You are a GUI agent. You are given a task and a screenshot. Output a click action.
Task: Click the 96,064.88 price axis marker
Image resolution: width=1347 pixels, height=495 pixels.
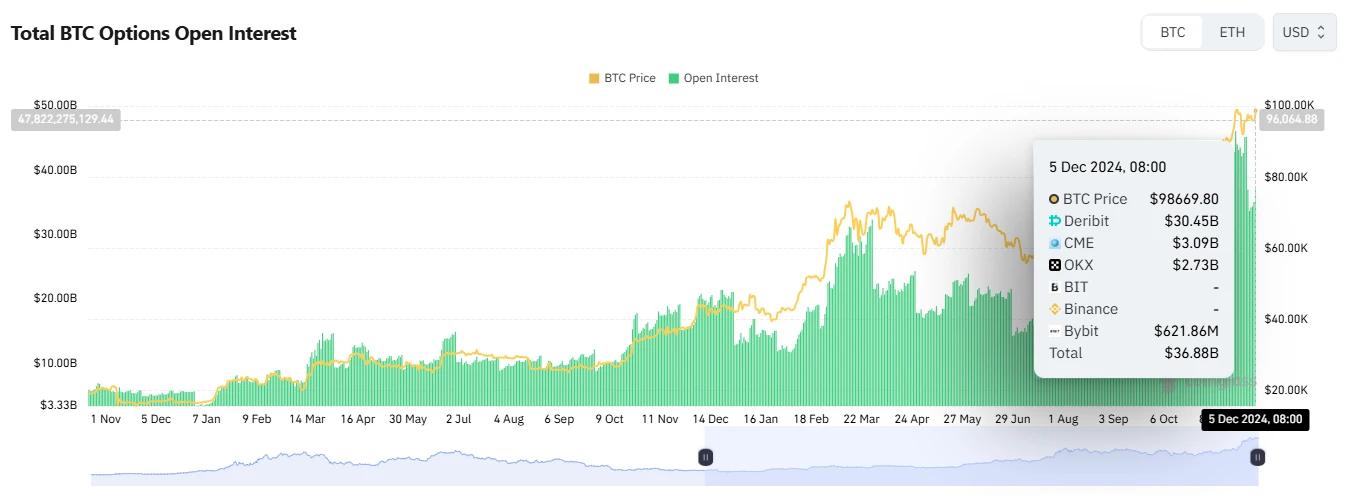coord(1291,119)
